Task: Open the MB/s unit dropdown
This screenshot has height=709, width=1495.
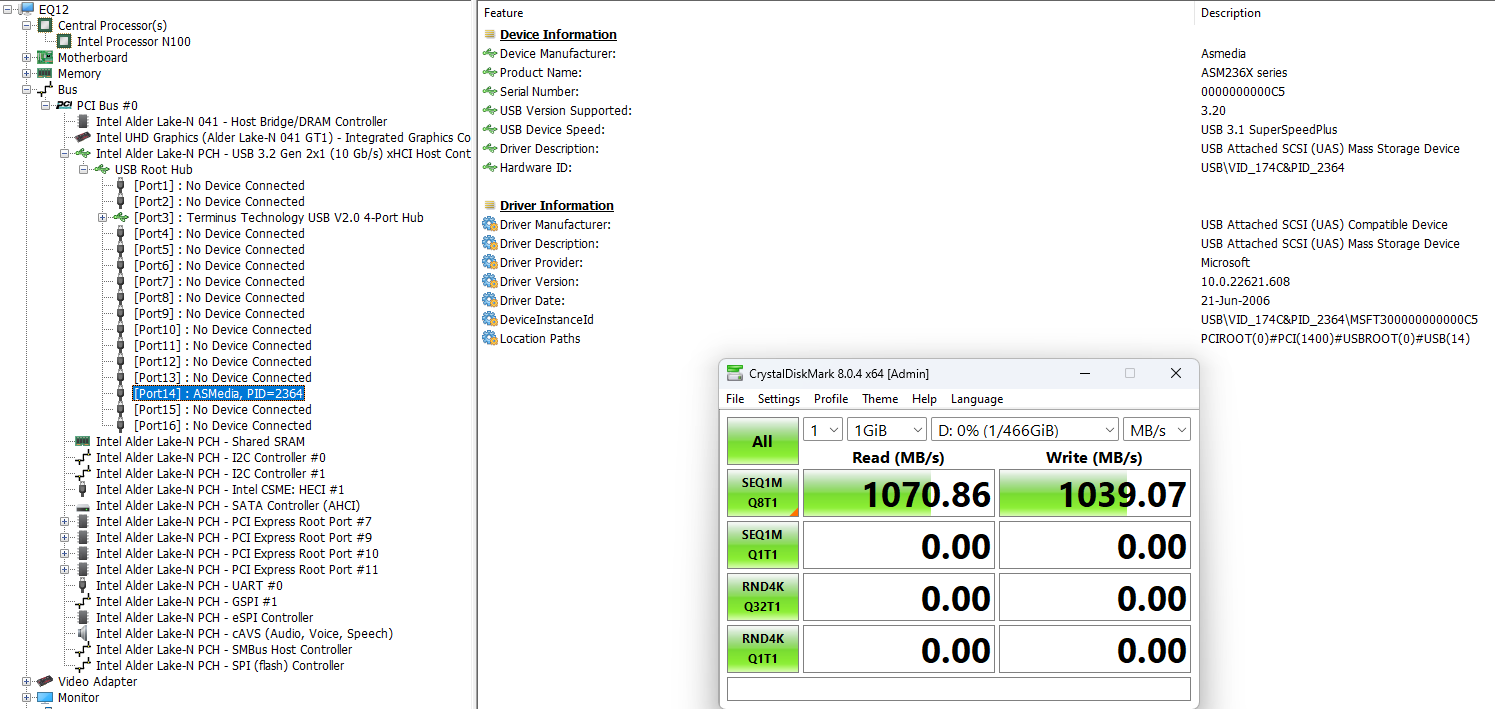Action: 1157,429
